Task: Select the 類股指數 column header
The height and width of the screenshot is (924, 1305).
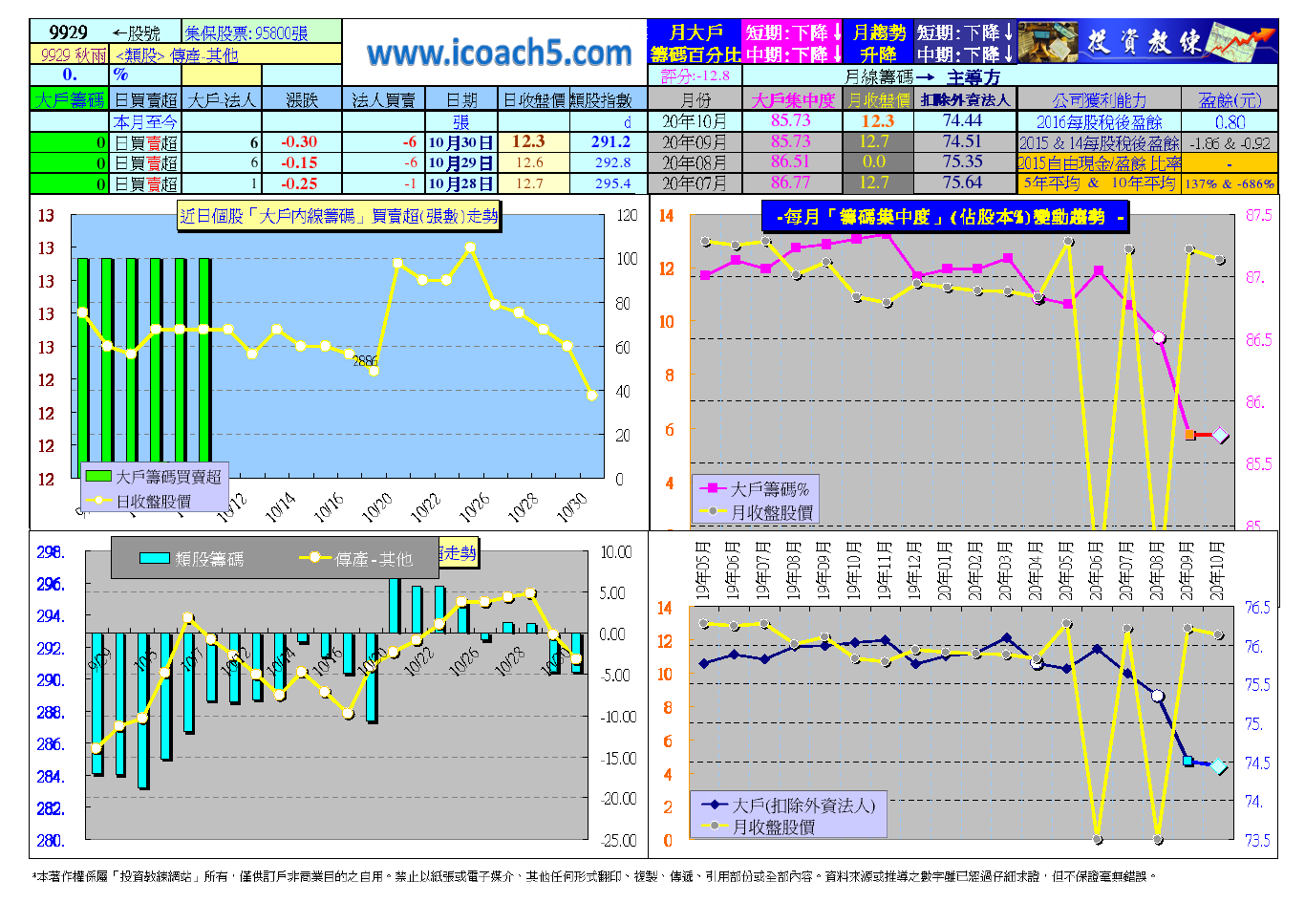Action: pos(602,99)
